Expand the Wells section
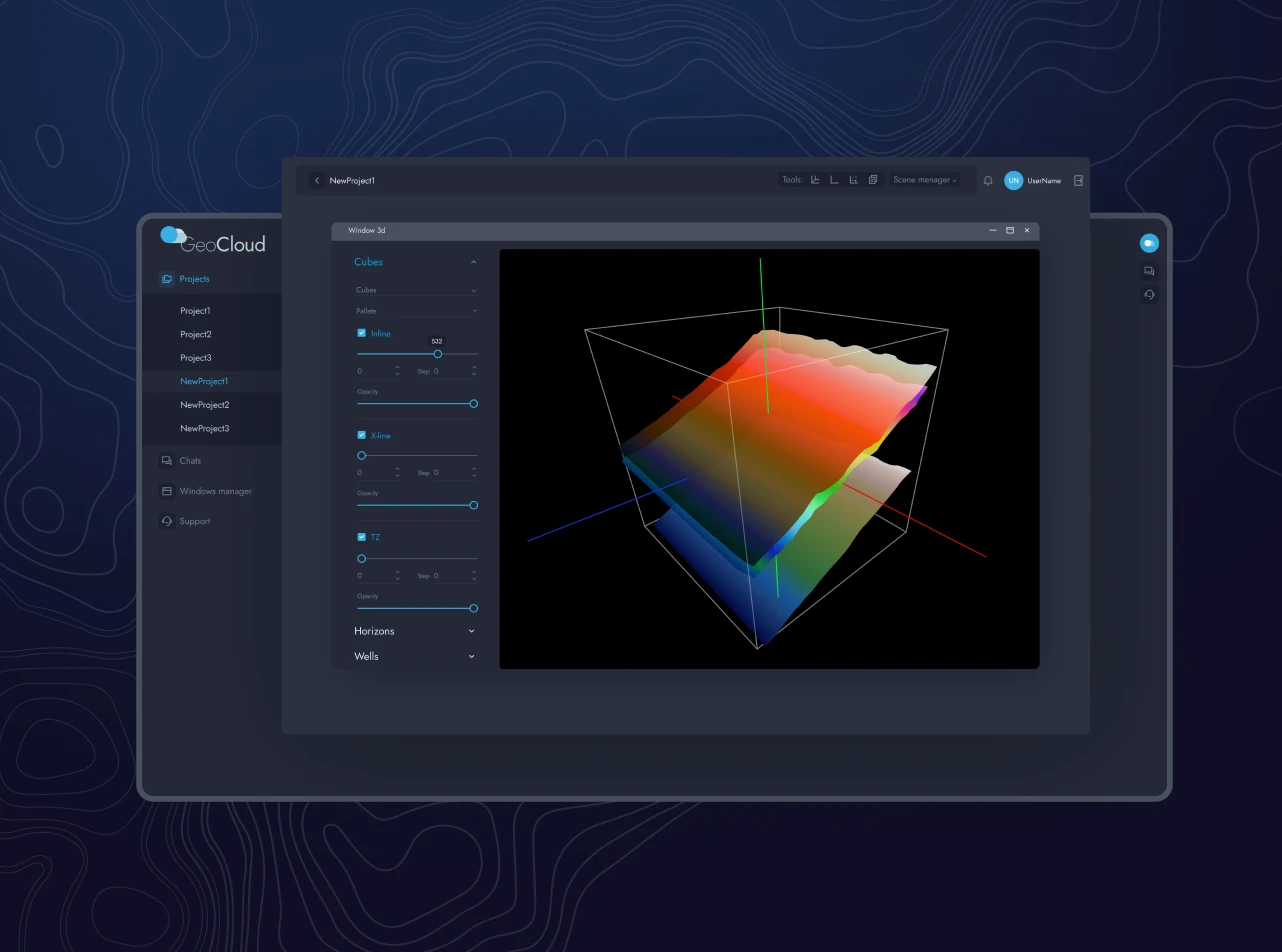 [415, 656]
